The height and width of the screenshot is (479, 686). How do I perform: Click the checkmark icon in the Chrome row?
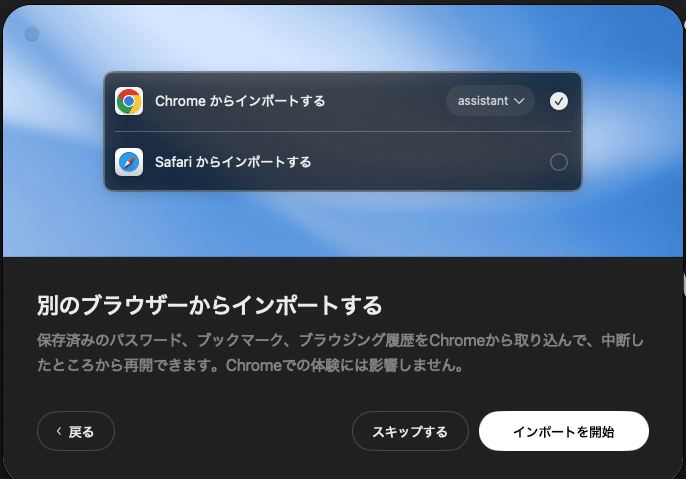click(x=559, y=101)
